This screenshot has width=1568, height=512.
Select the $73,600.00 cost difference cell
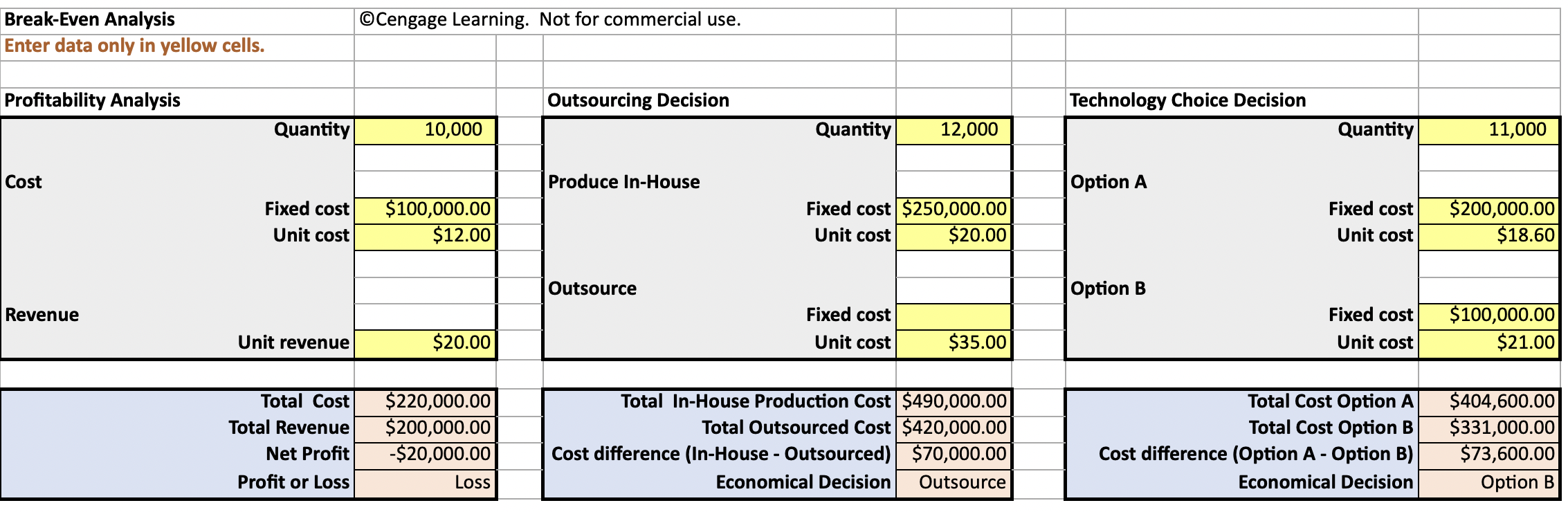tap(1488, 455)
